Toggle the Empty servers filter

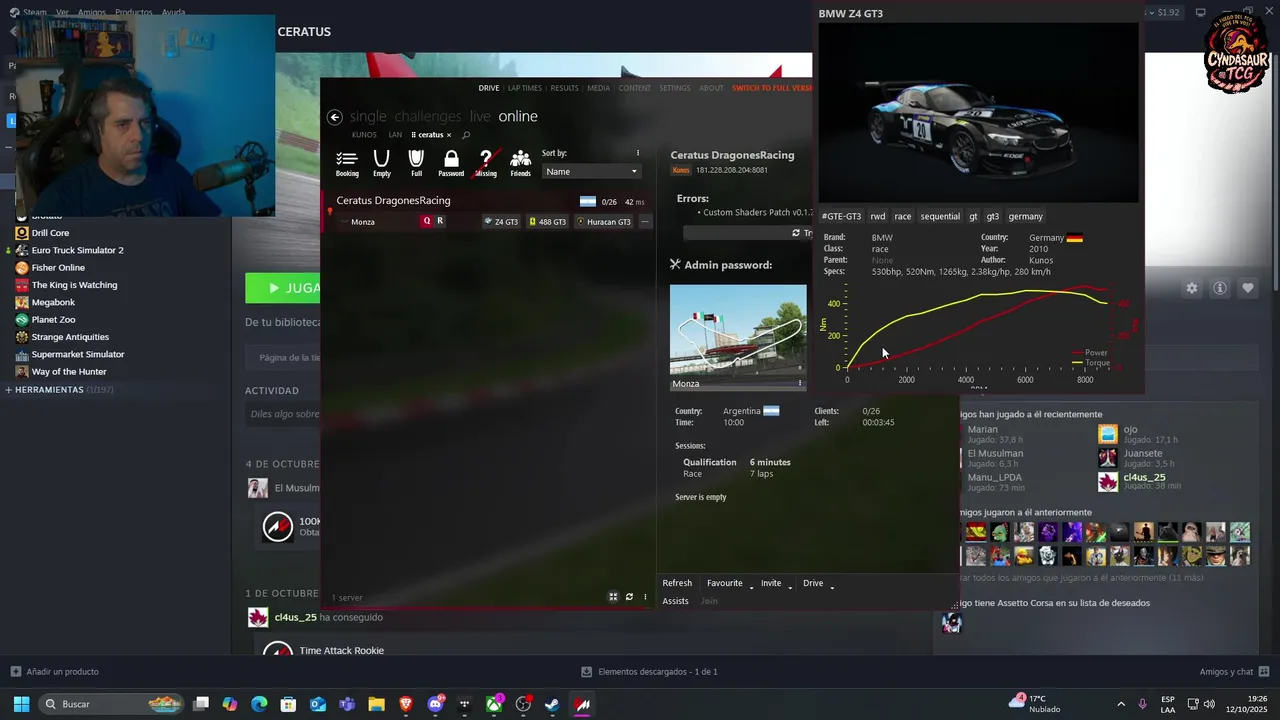[x=382, y=163]
